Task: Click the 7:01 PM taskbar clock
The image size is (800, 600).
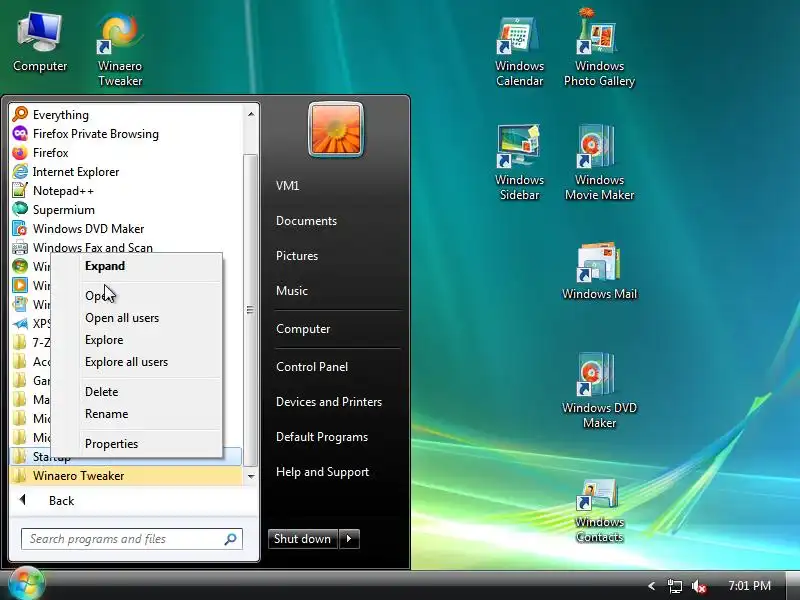Action: point(749,586)
